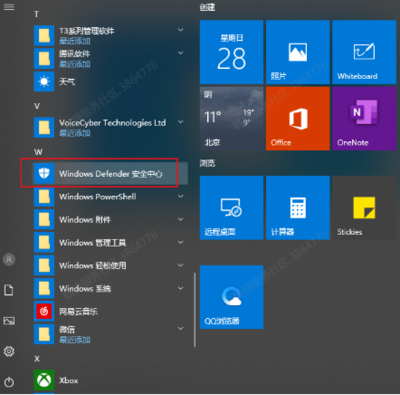Image resolution: width=400 pixels, height=395 pixels.
Task: Click the letter T section header
Action: [36, 14]
